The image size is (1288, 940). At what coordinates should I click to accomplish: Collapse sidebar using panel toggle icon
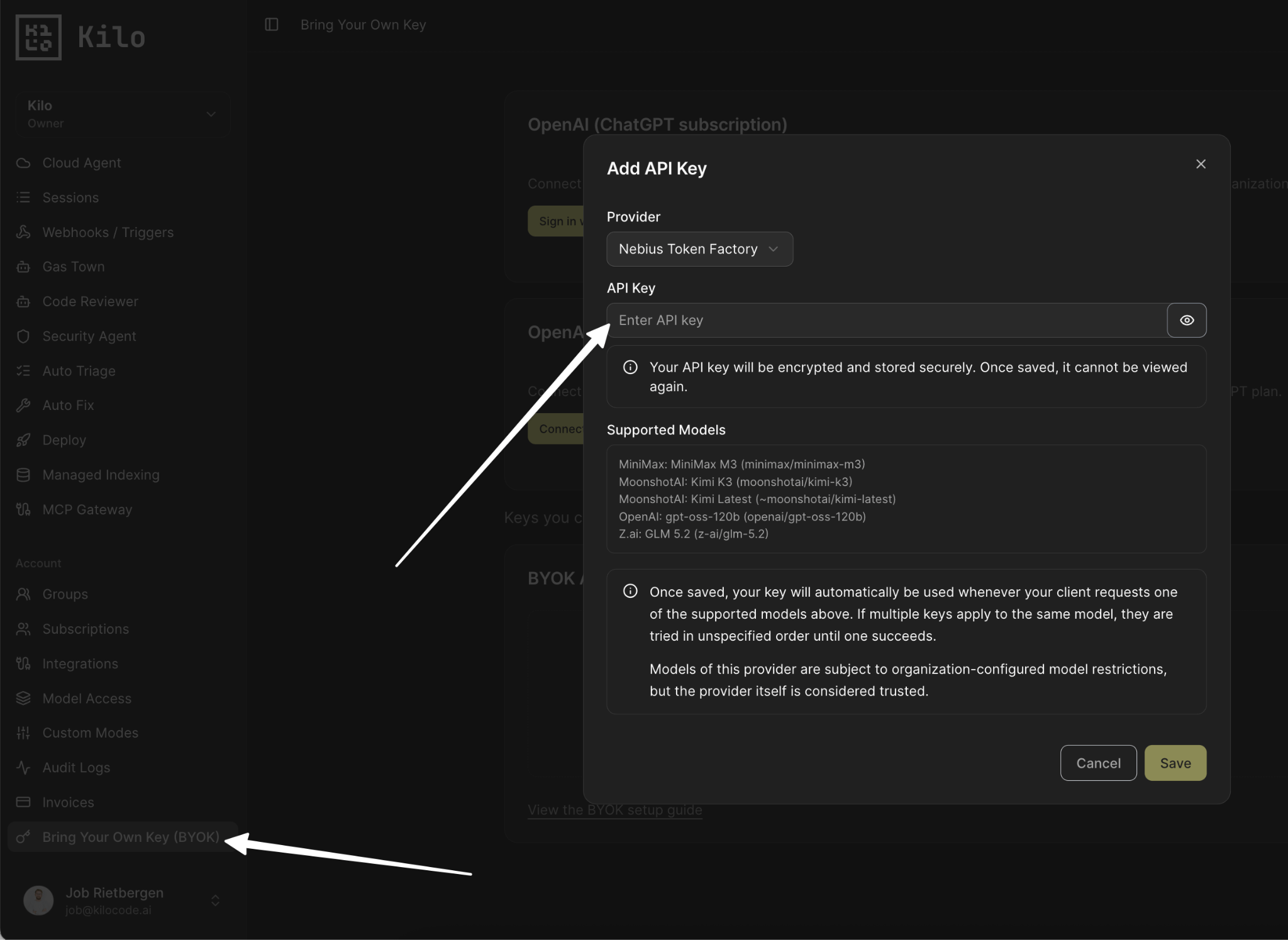tap(272, 25)
